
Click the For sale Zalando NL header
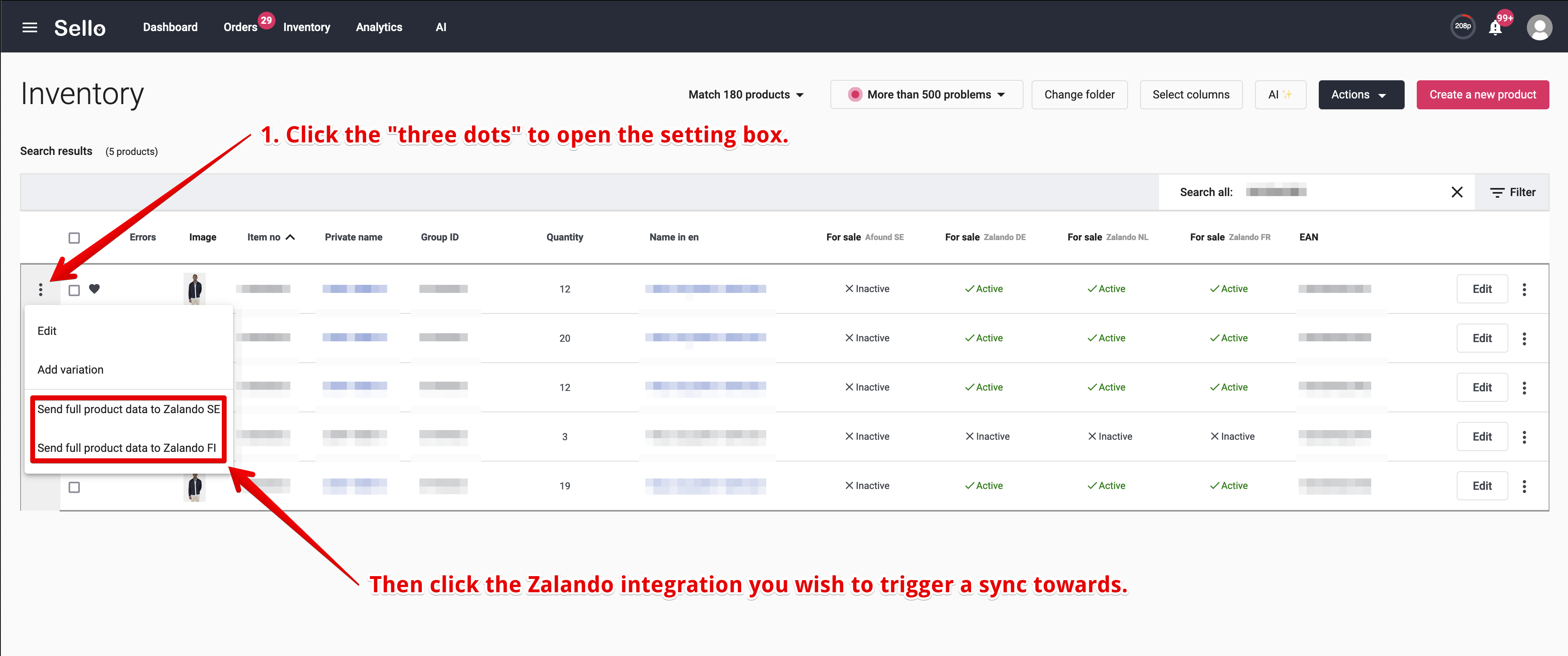[1108, 238]
